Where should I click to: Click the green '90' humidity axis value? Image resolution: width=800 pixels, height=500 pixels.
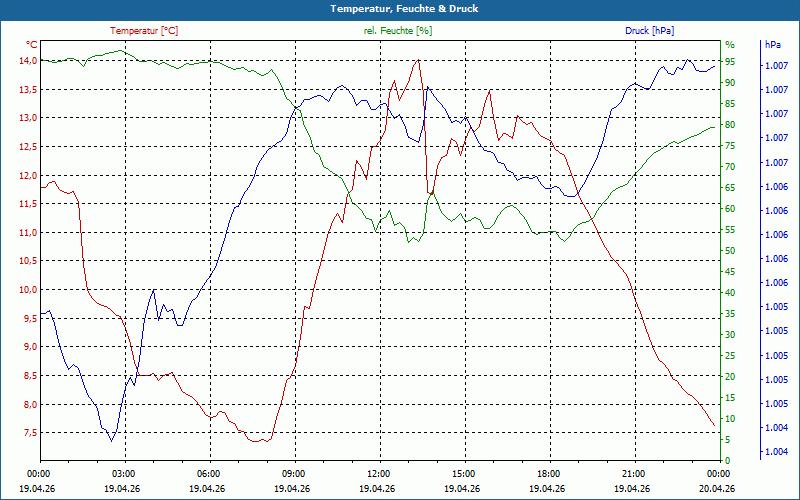click(x=730, y=83)
